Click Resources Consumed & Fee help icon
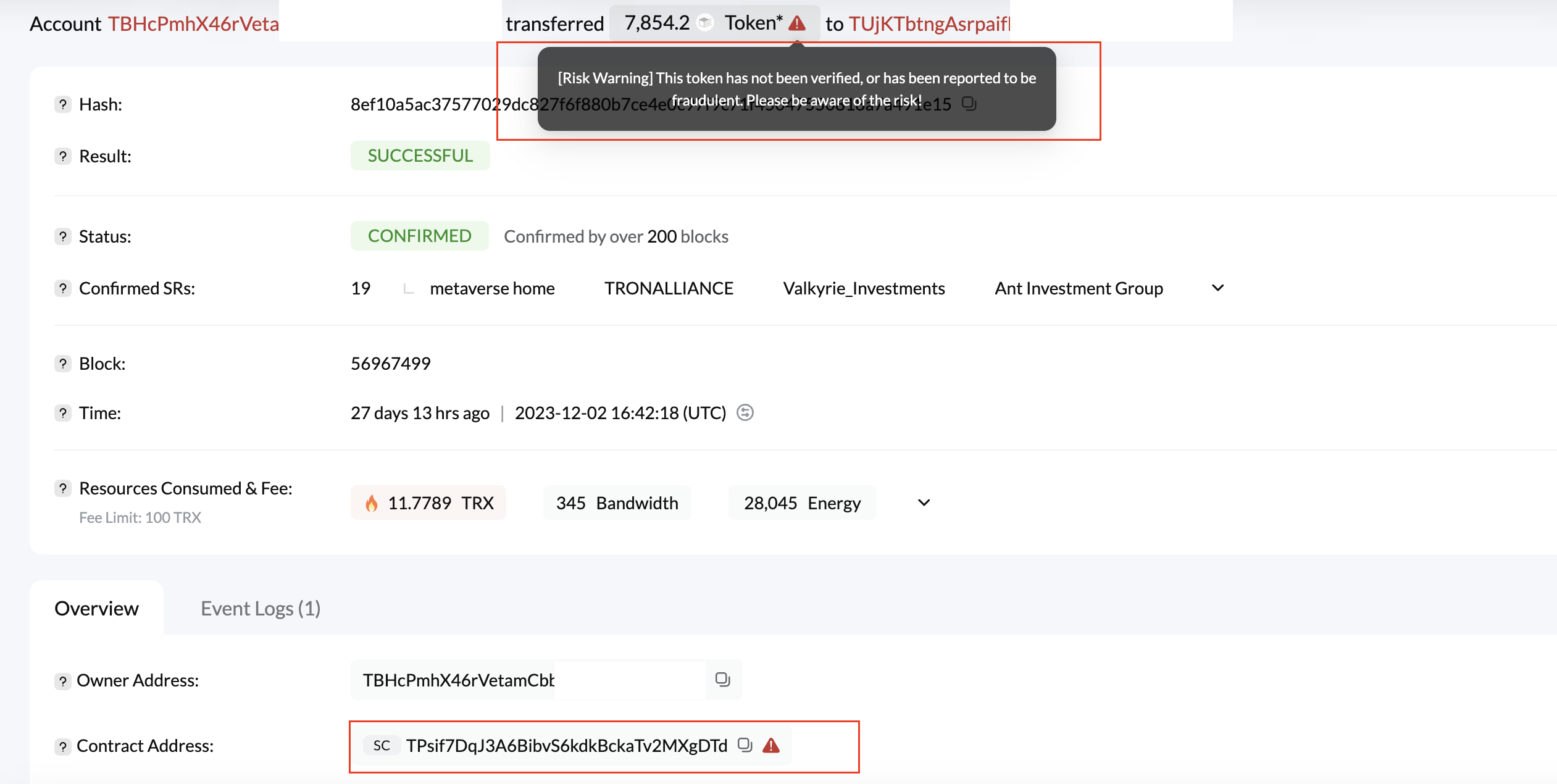1557x784 pixels. click(62, 488)
